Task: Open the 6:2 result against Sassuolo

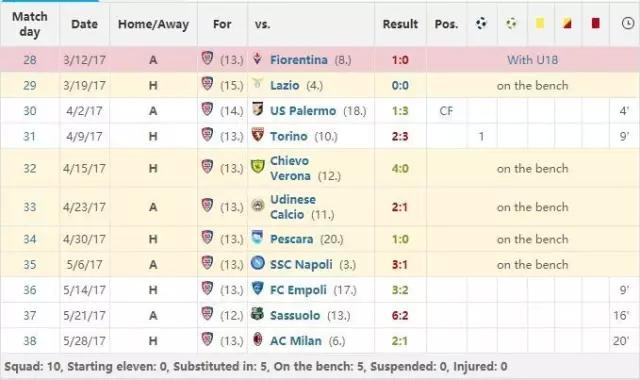Action: [400, 315]
